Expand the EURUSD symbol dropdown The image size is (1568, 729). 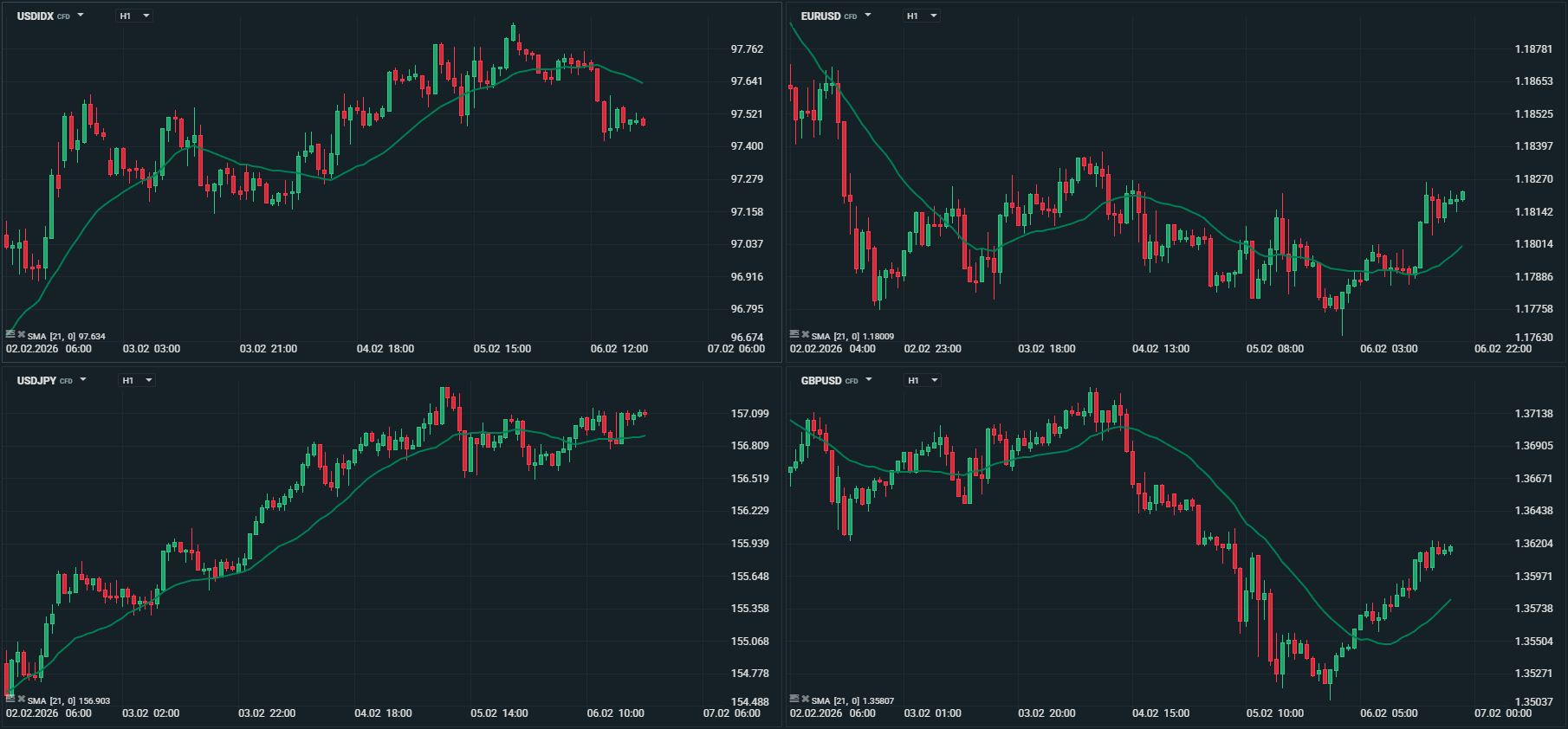coord(868,16)
